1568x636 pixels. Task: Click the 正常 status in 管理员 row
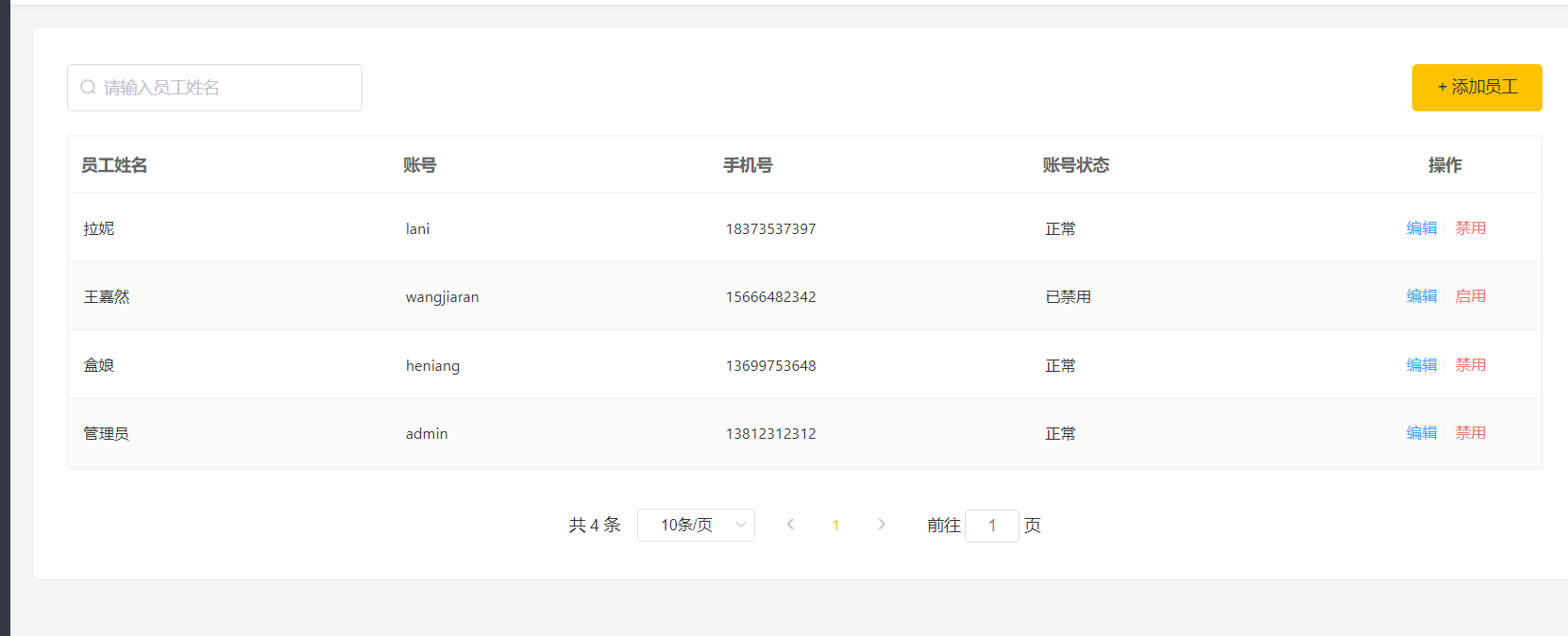pos(1060,434)
